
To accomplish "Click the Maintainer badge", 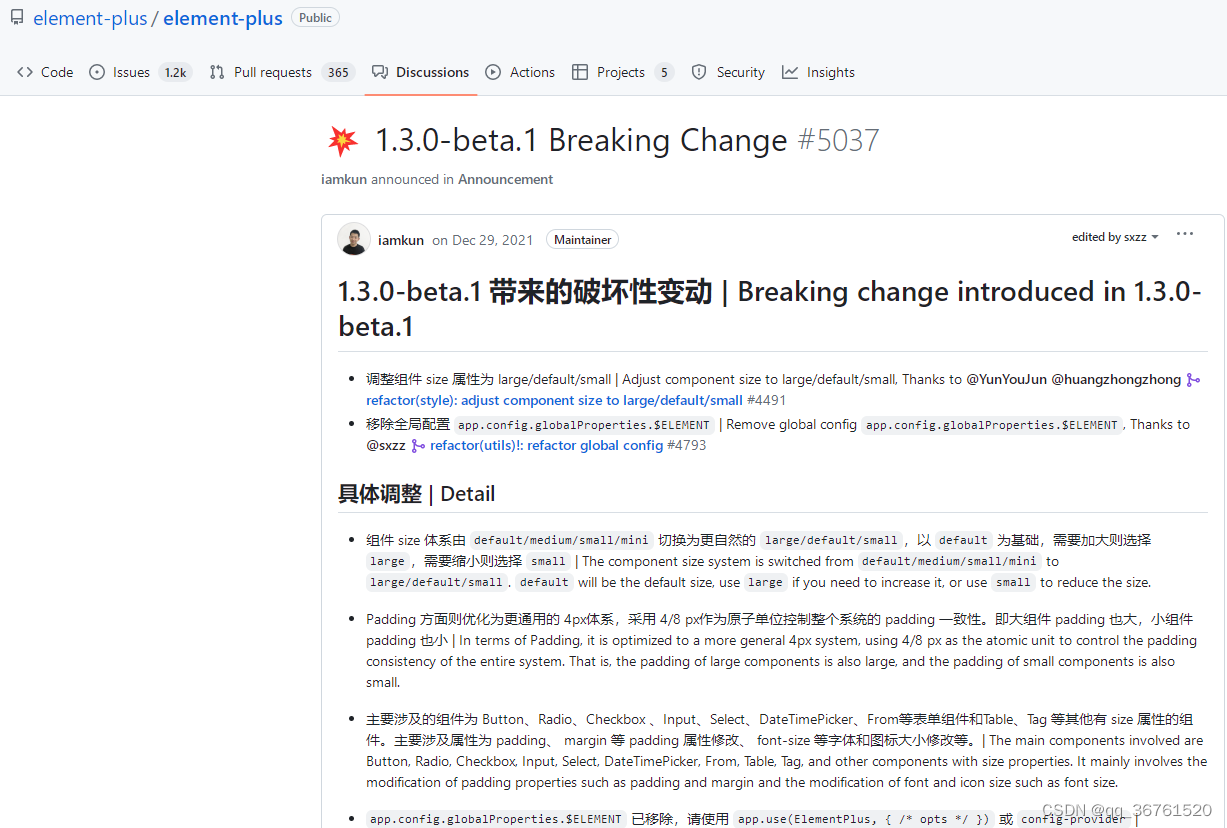I will tap(582, 240).
